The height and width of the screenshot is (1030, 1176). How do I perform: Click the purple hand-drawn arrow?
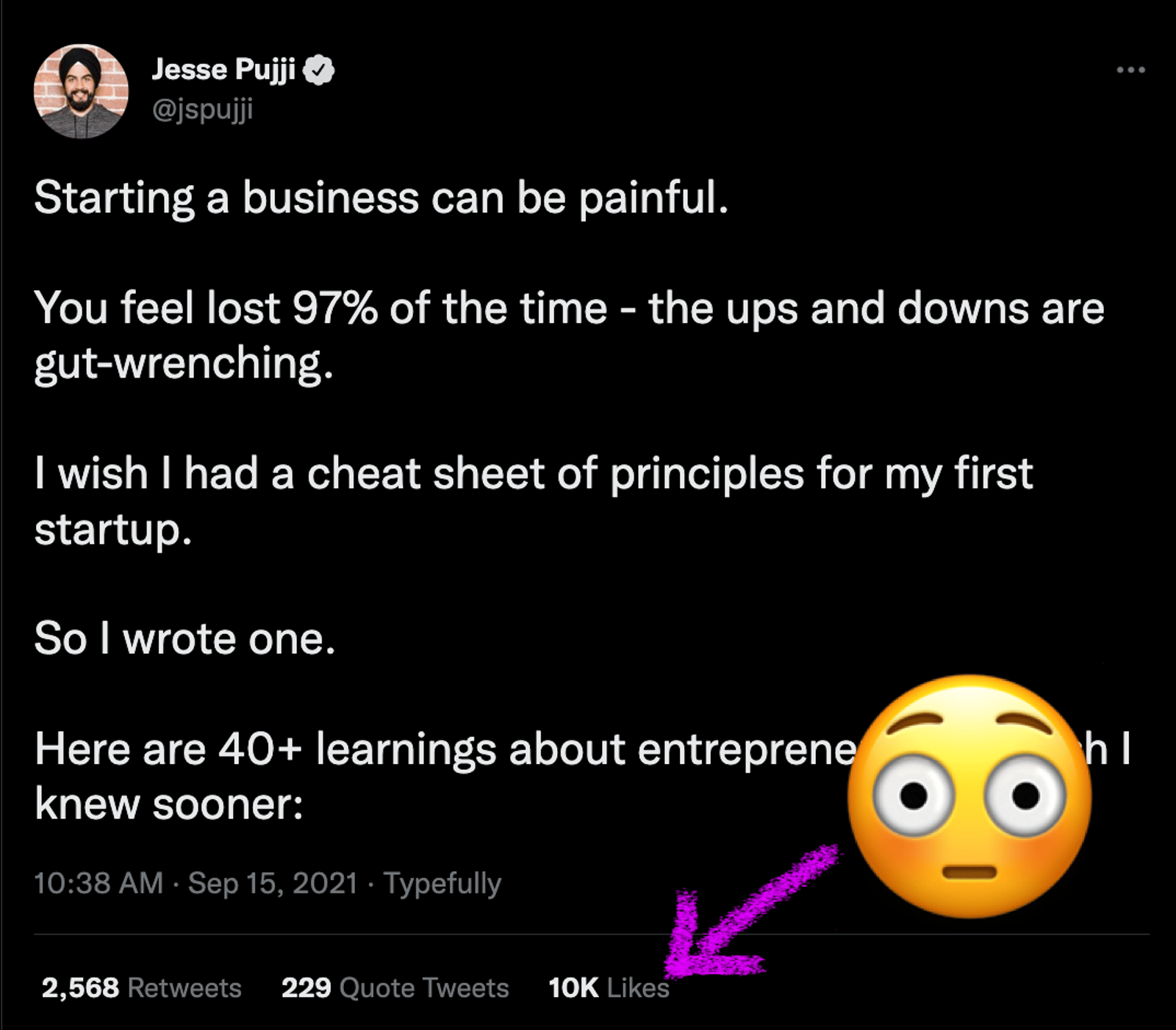(x=742, y=918)
